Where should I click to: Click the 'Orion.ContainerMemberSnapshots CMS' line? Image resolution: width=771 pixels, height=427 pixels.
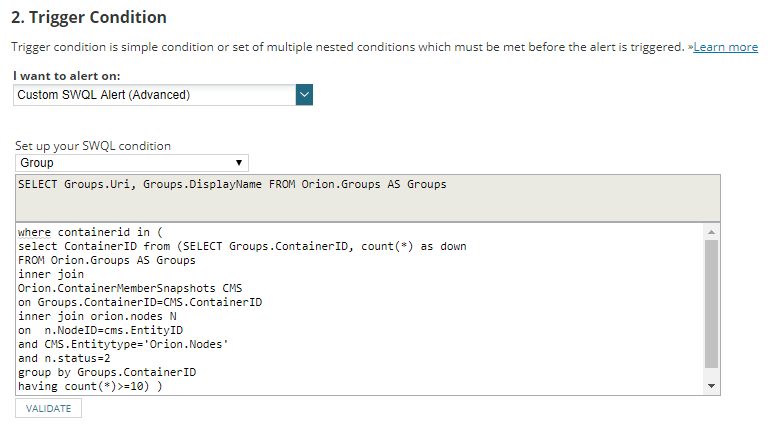(x=130, y=288)
